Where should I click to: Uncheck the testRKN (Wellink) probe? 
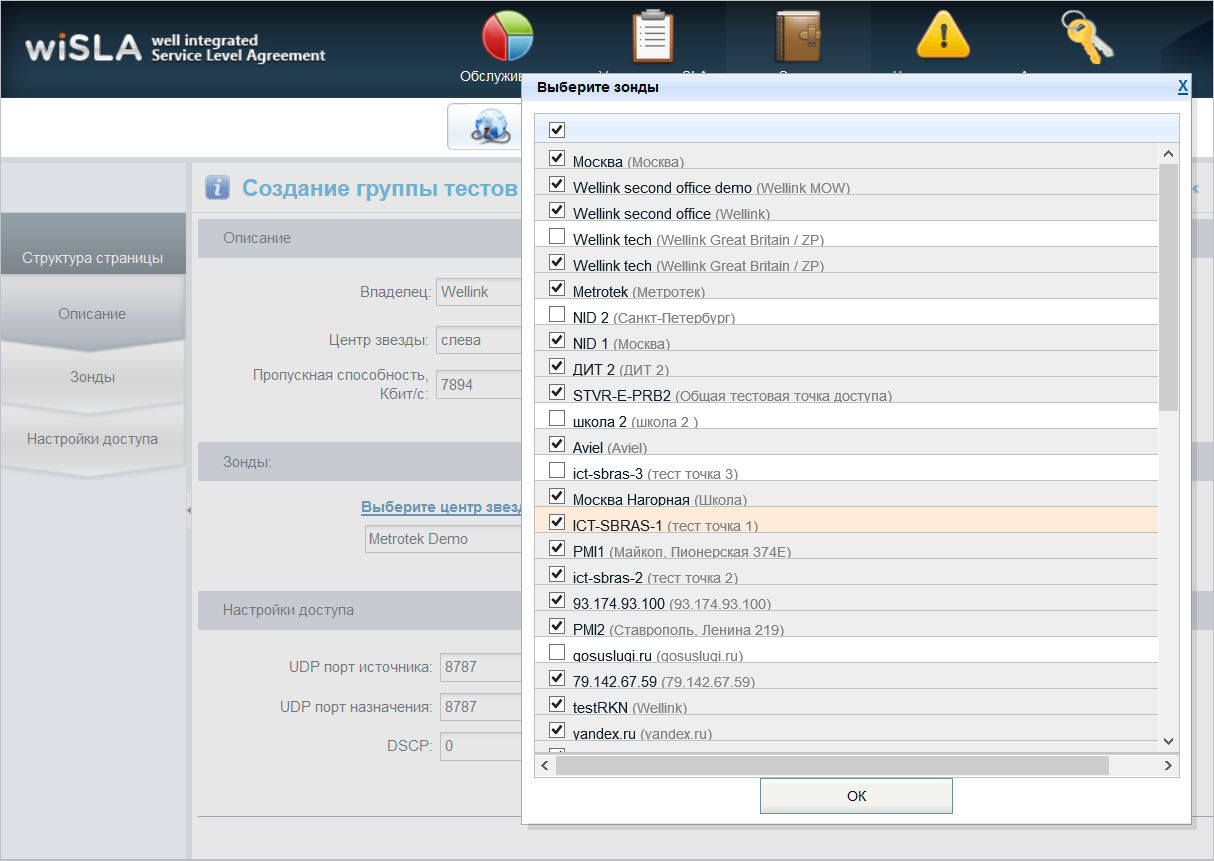(557, 704)
